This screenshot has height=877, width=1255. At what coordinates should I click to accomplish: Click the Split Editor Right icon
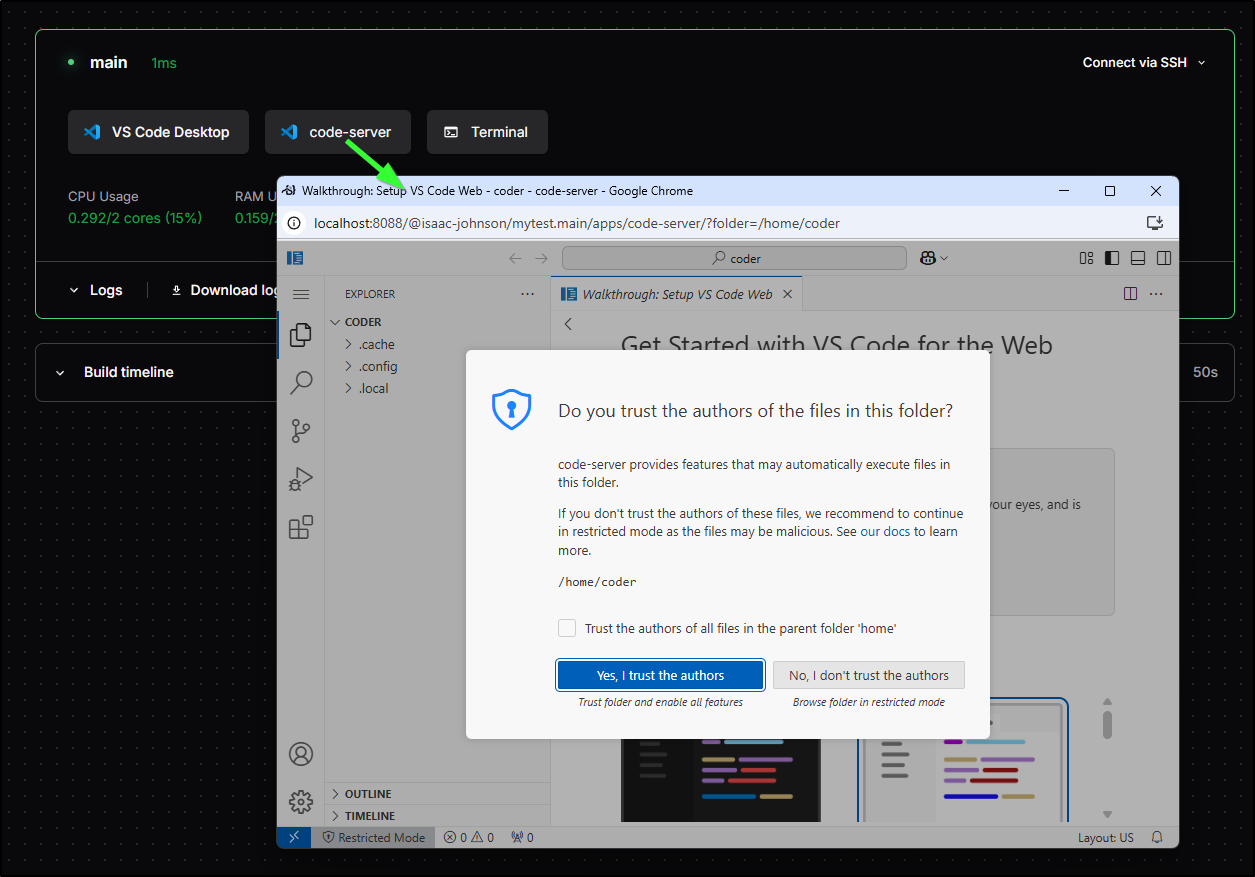[1130, 294]
